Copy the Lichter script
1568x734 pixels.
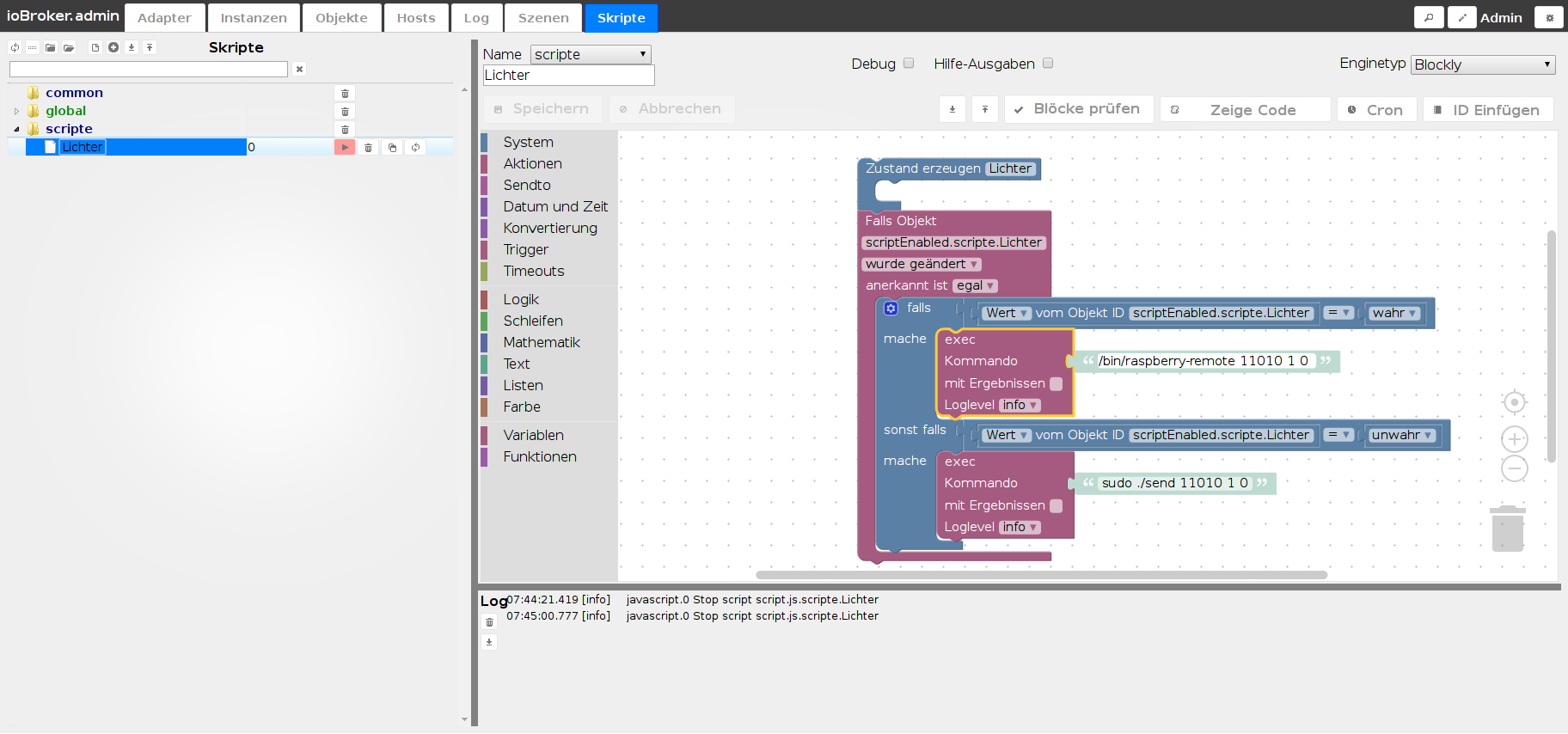click(392, 147)
